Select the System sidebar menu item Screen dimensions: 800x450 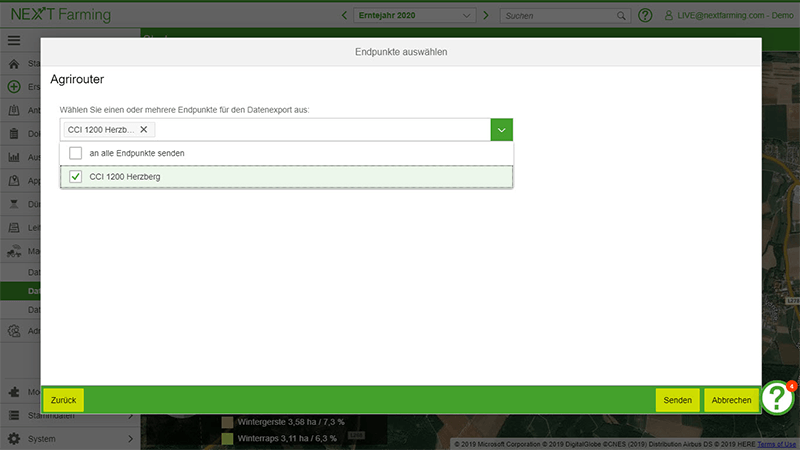(x=70, y=439)
